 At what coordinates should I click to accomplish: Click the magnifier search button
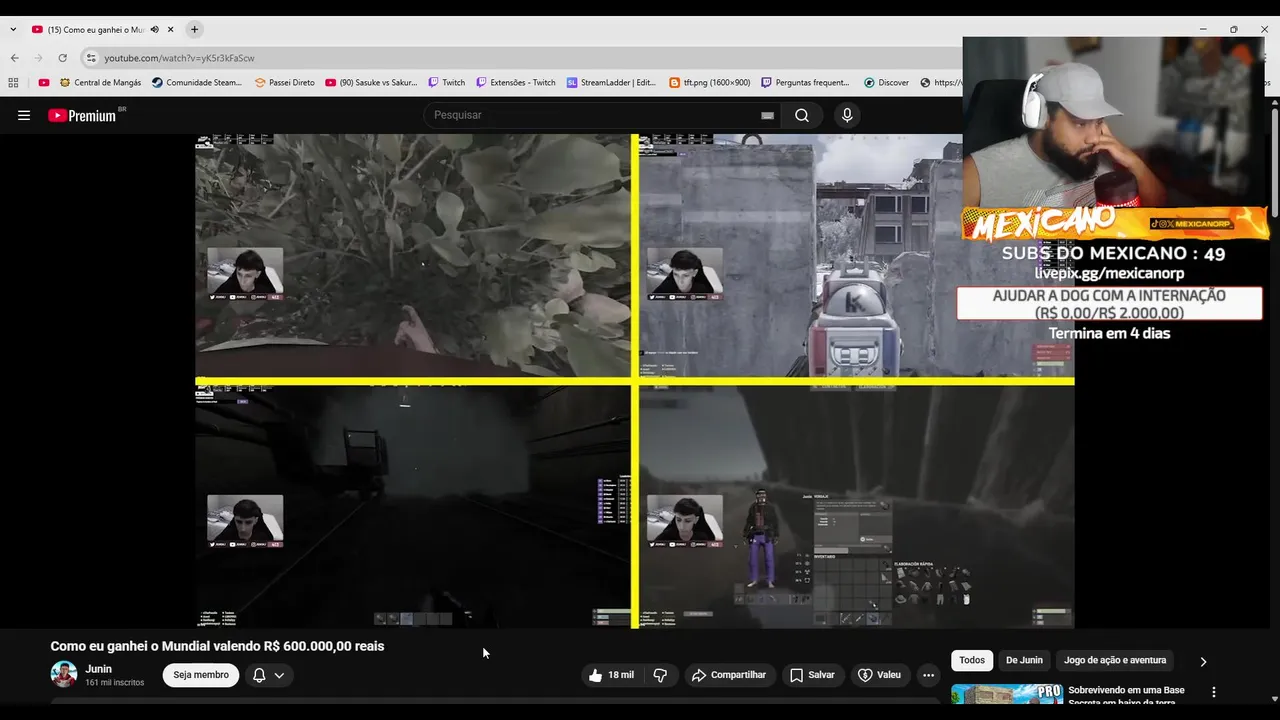(802, 115)
